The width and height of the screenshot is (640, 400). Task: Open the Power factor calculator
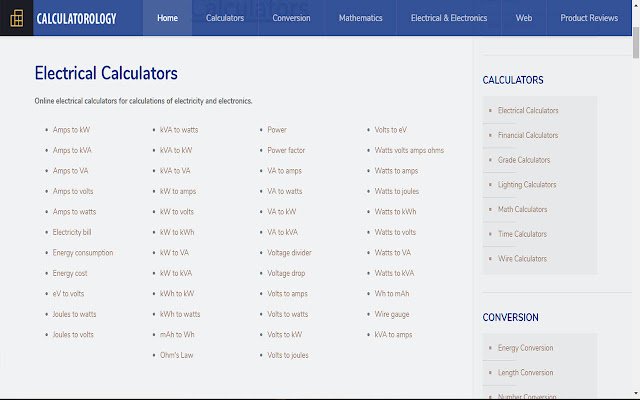[x=286, y=150]
